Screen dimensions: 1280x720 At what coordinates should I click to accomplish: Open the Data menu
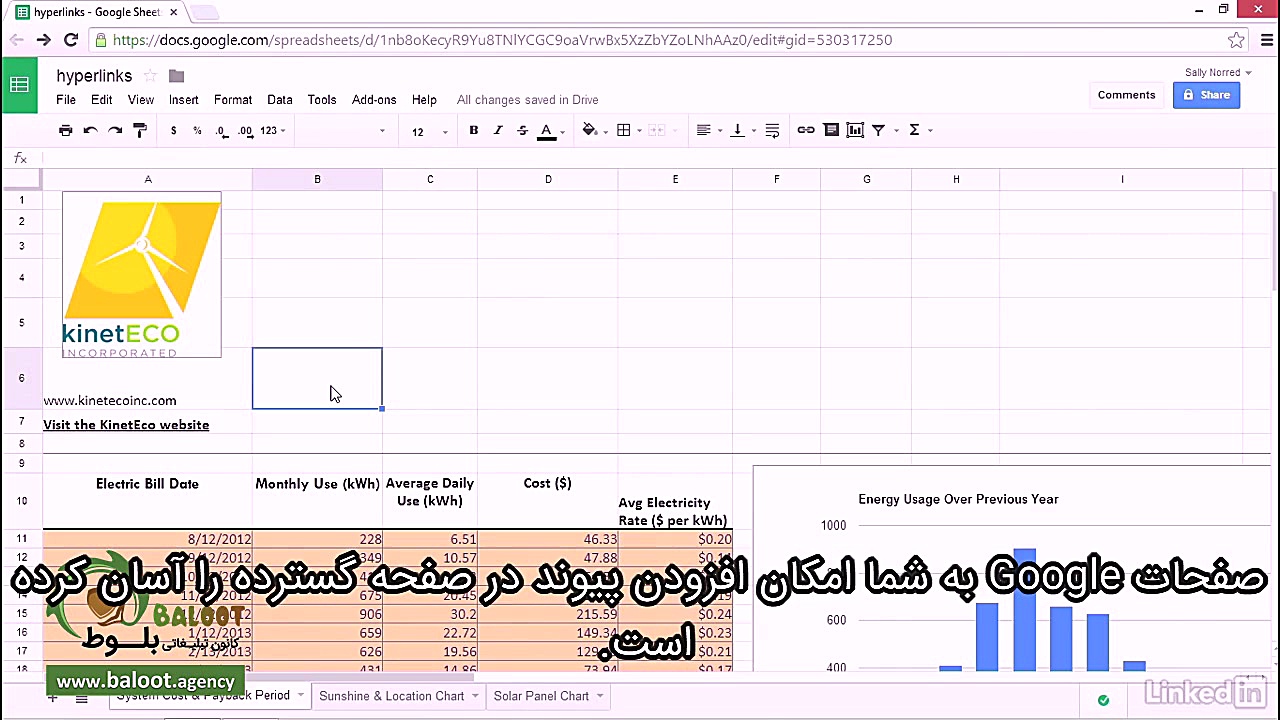[280, 99]
